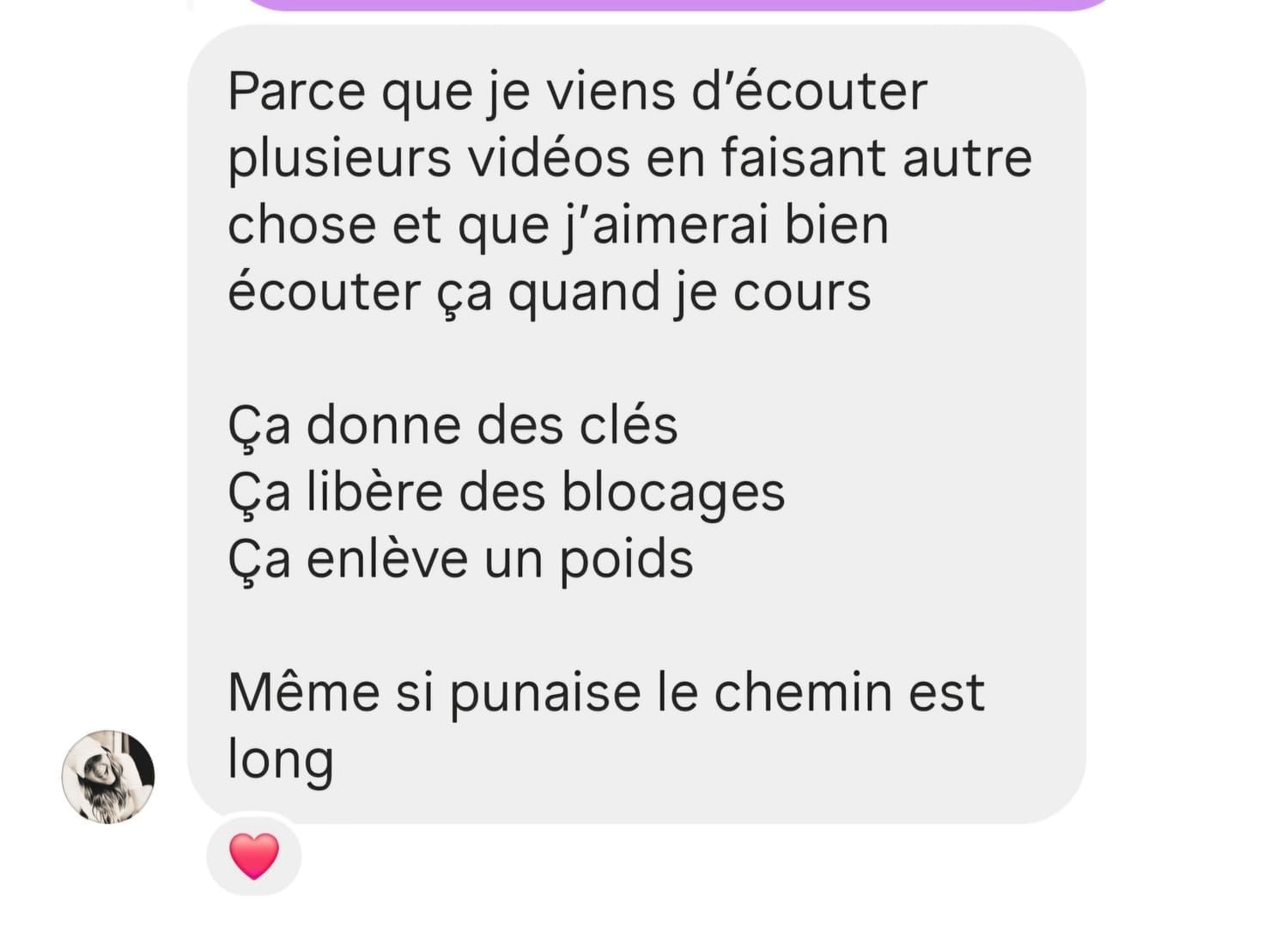The height and width of the screenshot is (939, 1288).
Task: Click the text 'Parce que je viens d'écouter'
Action: click(578, 91)
